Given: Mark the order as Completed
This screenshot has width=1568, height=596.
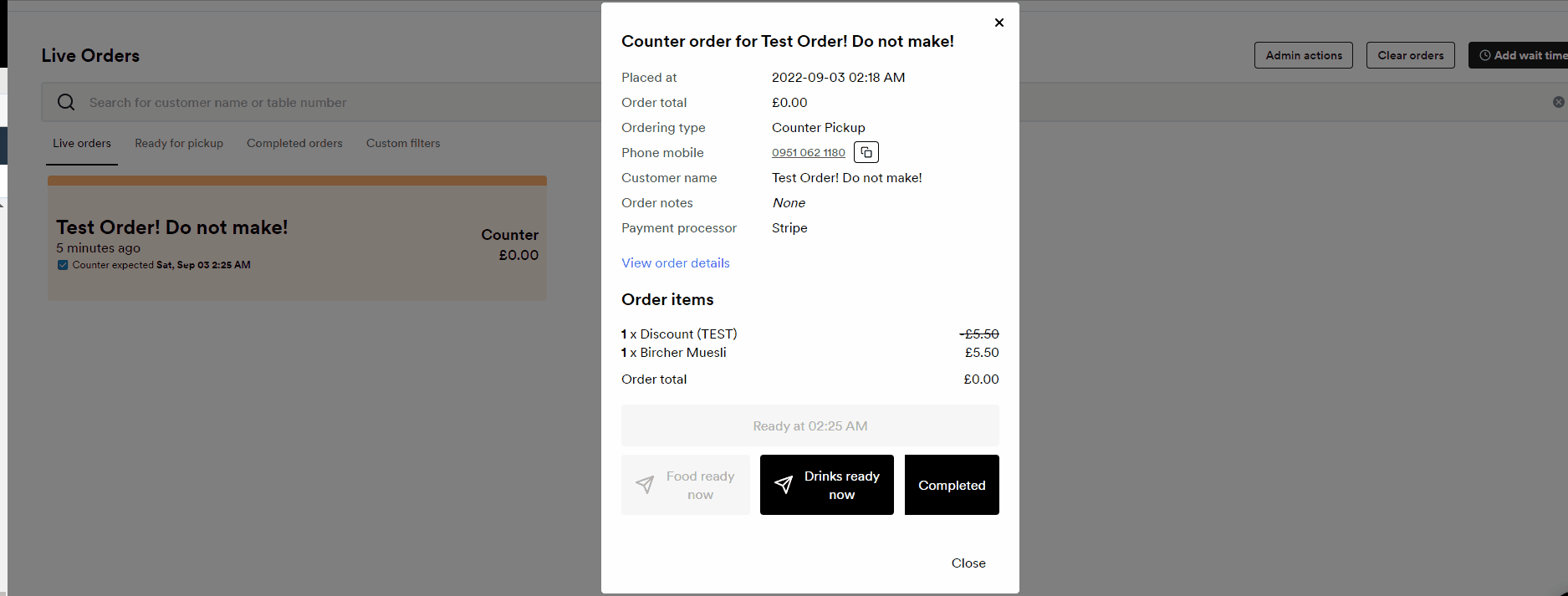Looking at the screenshot, I should pos(951,485).
